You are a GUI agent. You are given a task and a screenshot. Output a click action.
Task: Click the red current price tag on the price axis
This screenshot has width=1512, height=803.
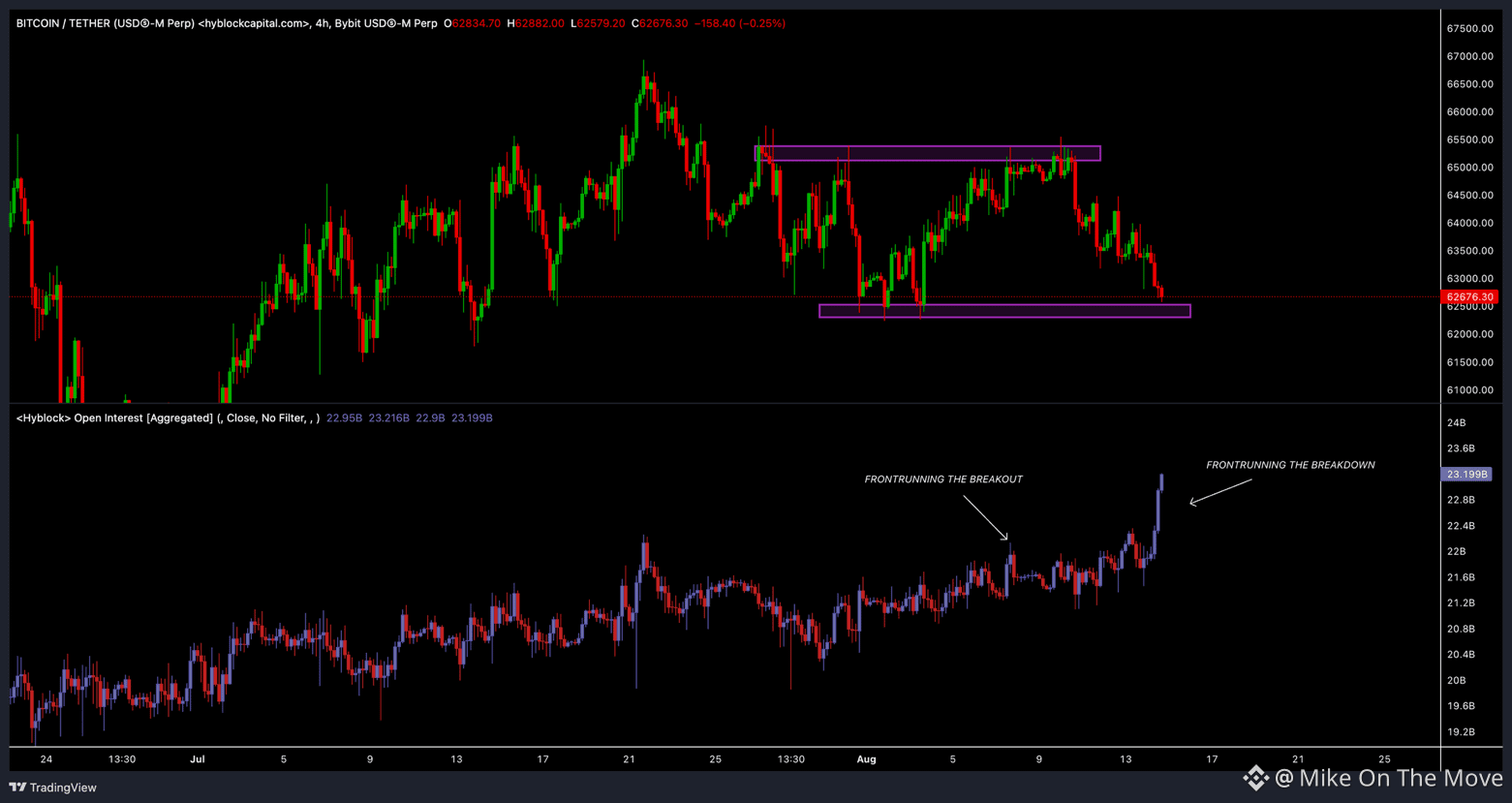point(1469,297)
